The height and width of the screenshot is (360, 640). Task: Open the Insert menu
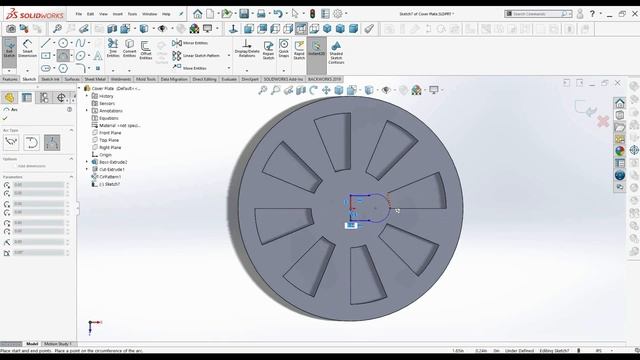tap(118, 14)
